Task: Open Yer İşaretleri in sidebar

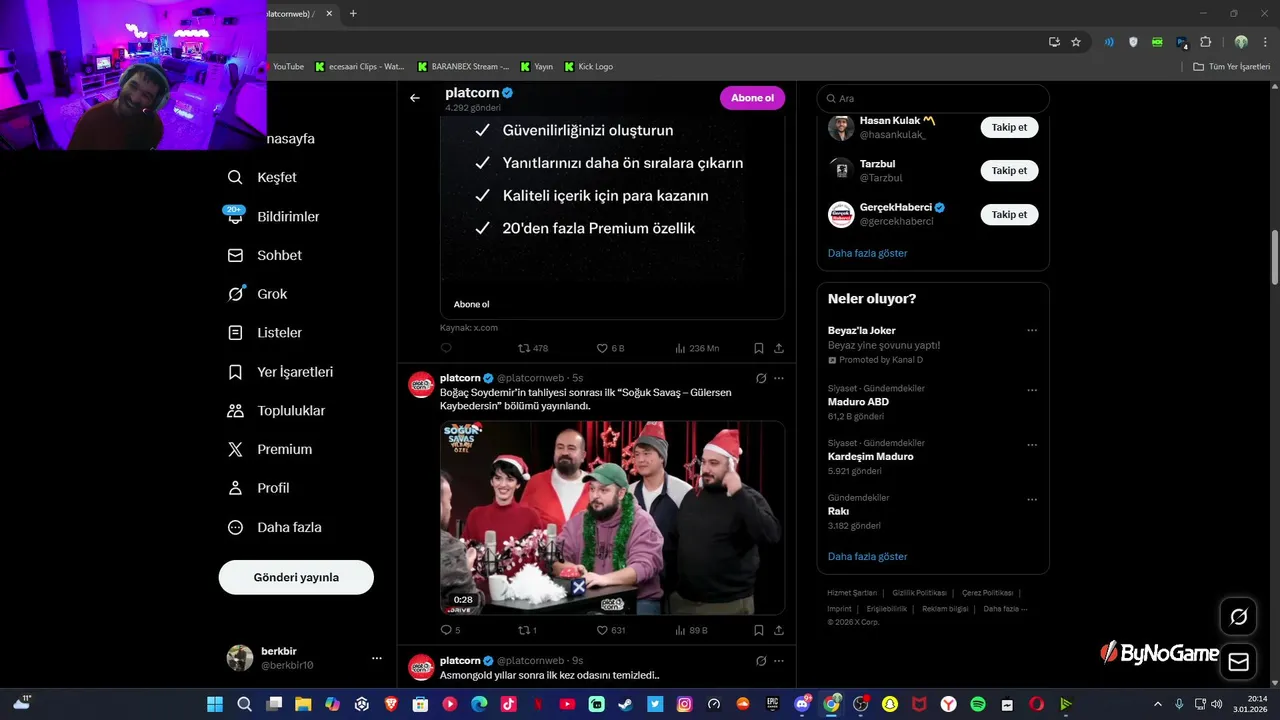Action: 280,372
